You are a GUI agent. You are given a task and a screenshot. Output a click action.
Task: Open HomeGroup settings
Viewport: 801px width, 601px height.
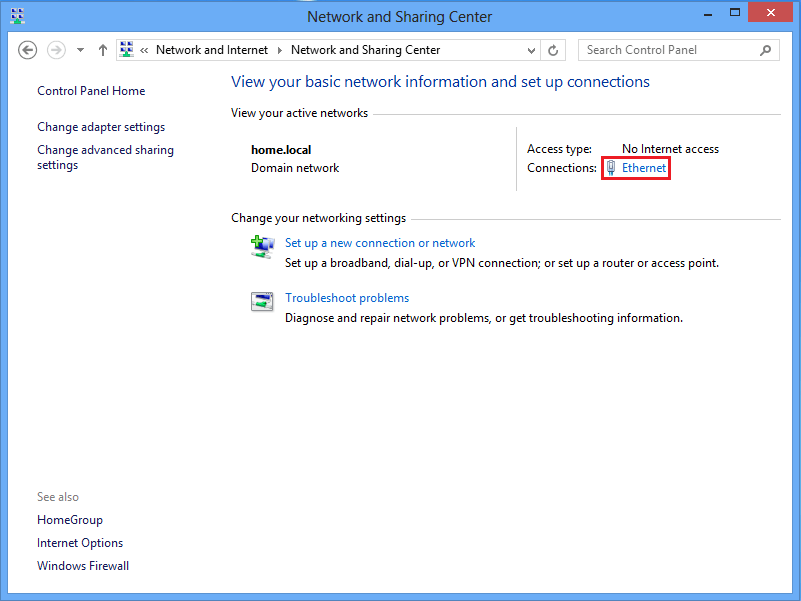(x=70, y=520)
